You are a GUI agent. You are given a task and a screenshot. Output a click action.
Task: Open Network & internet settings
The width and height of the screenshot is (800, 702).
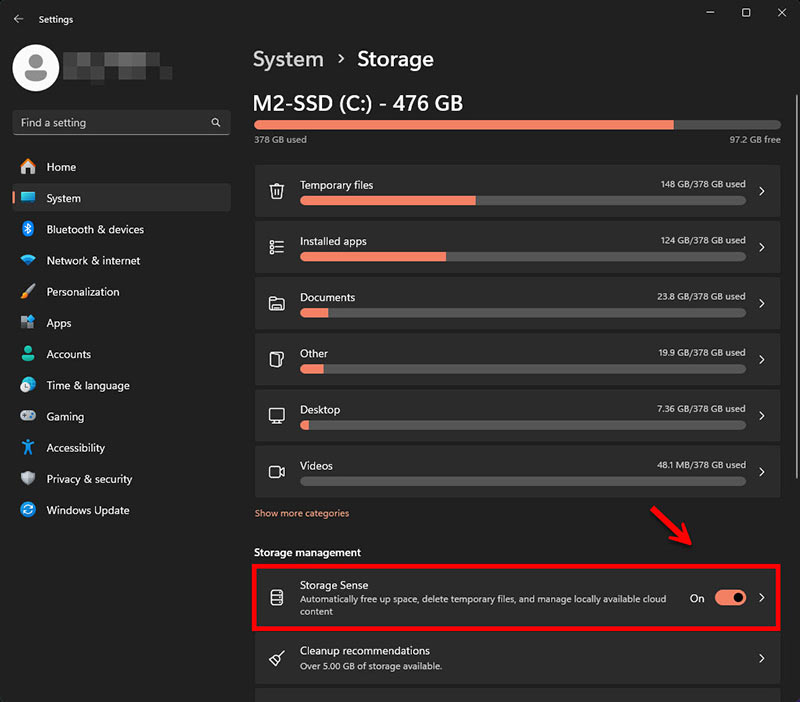pos(121,260)
